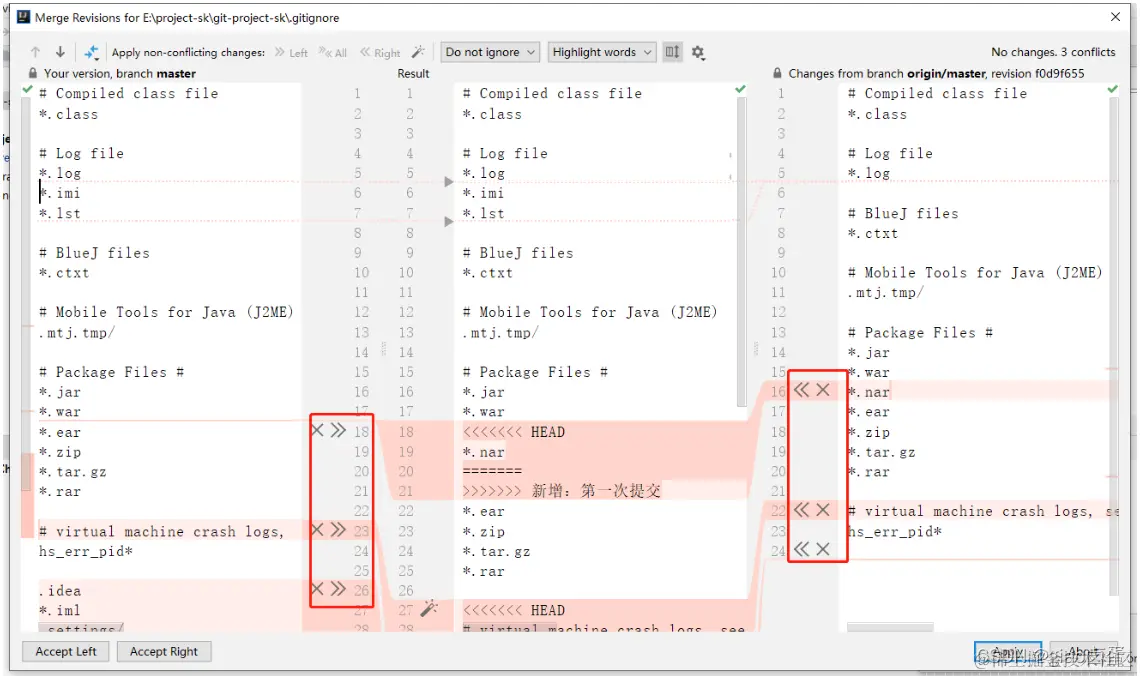Click '# Compiled class file' in Result pane

point(552,94)
